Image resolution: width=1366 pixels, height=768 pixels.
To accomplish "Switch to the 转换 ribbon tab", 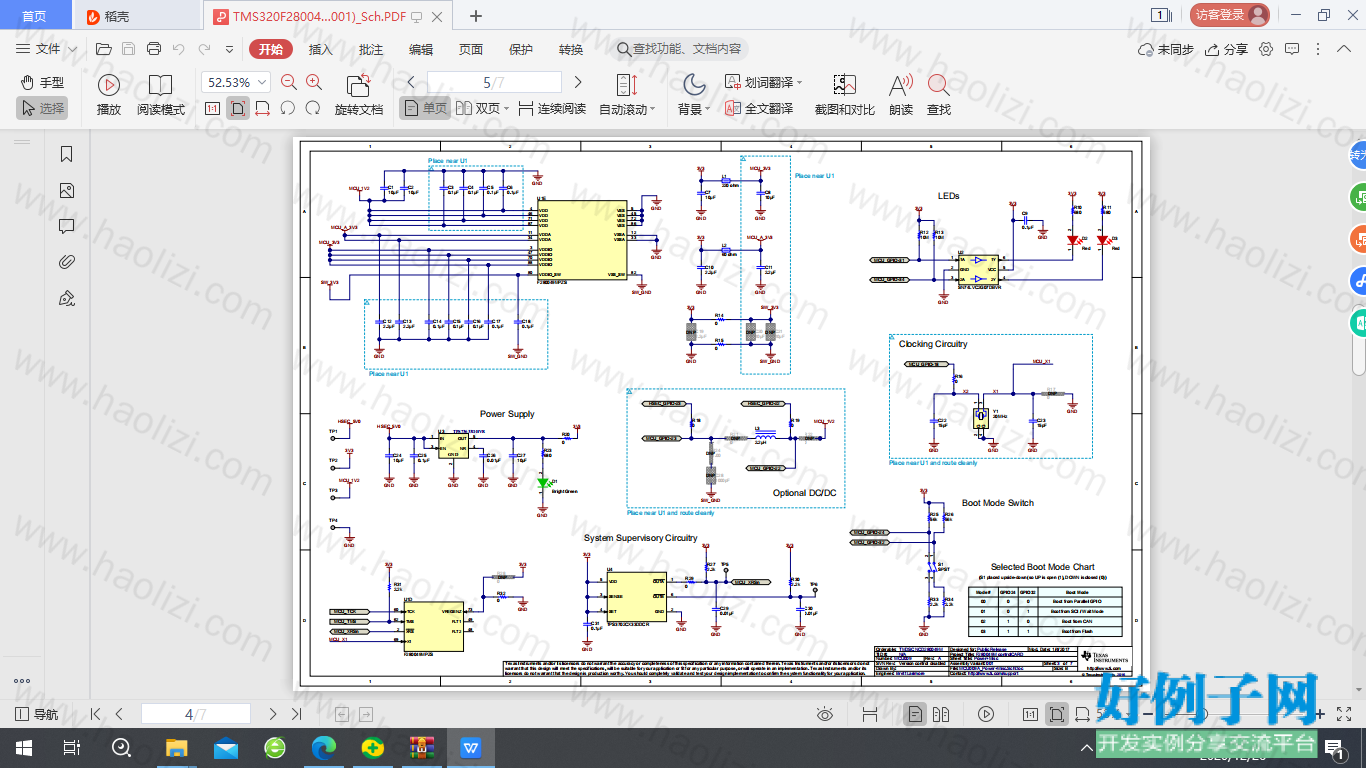I will 571,49.
